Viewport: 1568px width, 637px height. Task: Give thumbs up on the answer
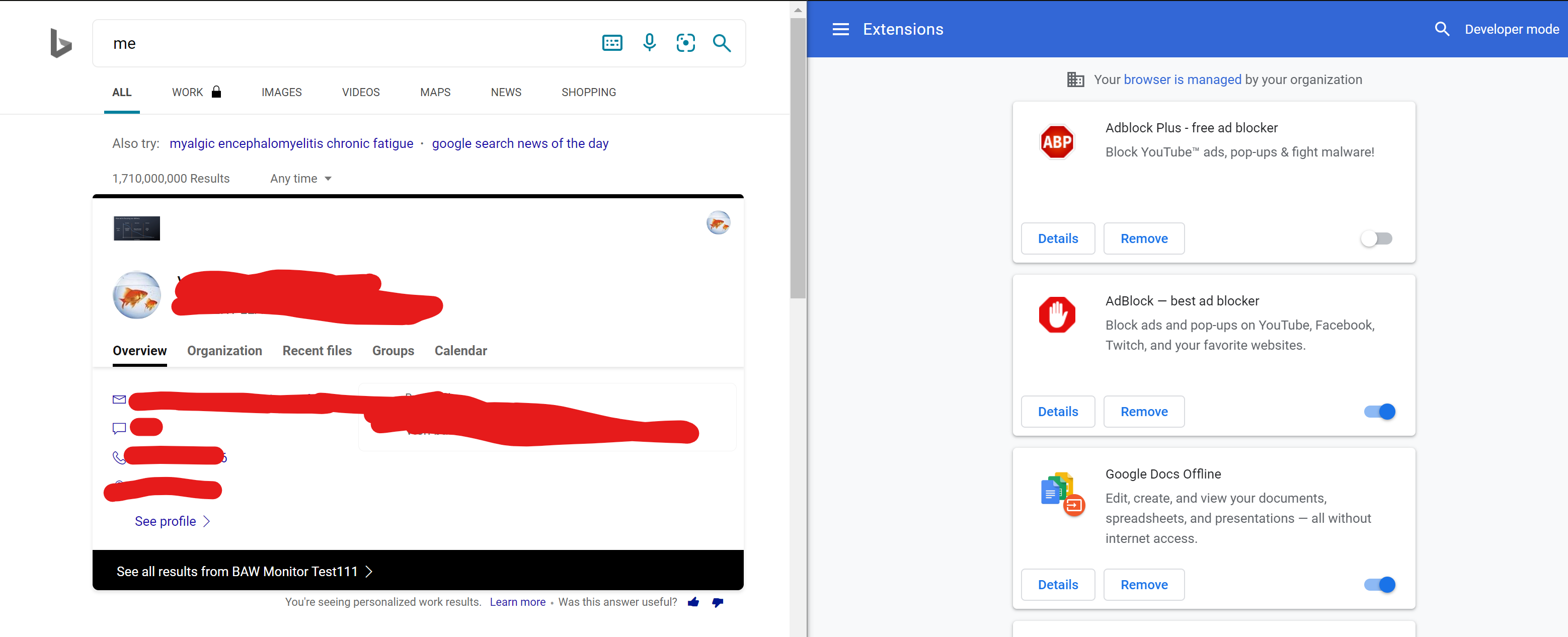click(693, 602)
